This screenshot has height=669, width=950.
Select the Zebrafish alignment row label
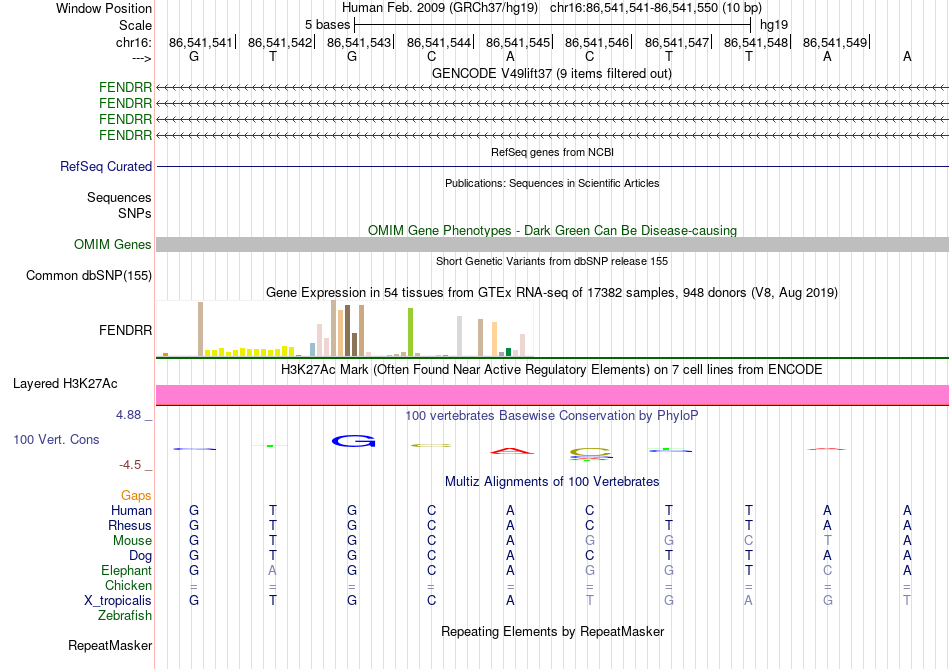(125, 616)
